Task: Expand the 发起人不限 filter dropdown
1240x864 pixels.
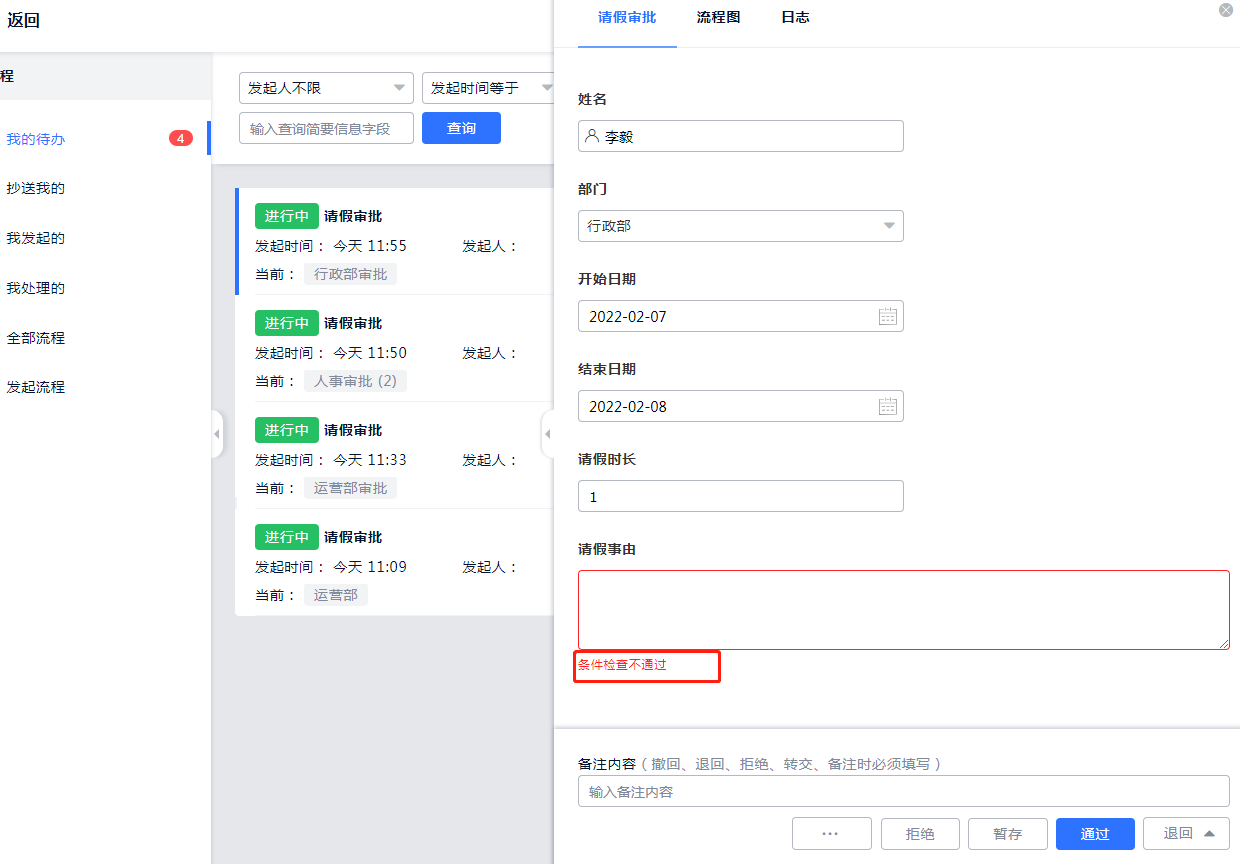Action: click(x=326, y=88)
